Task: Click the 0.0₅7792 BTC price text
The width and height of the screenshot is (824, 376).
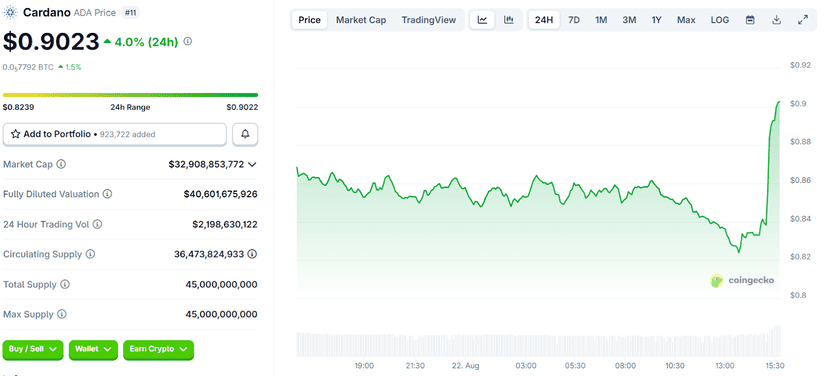Action: [x=28, y=67]
